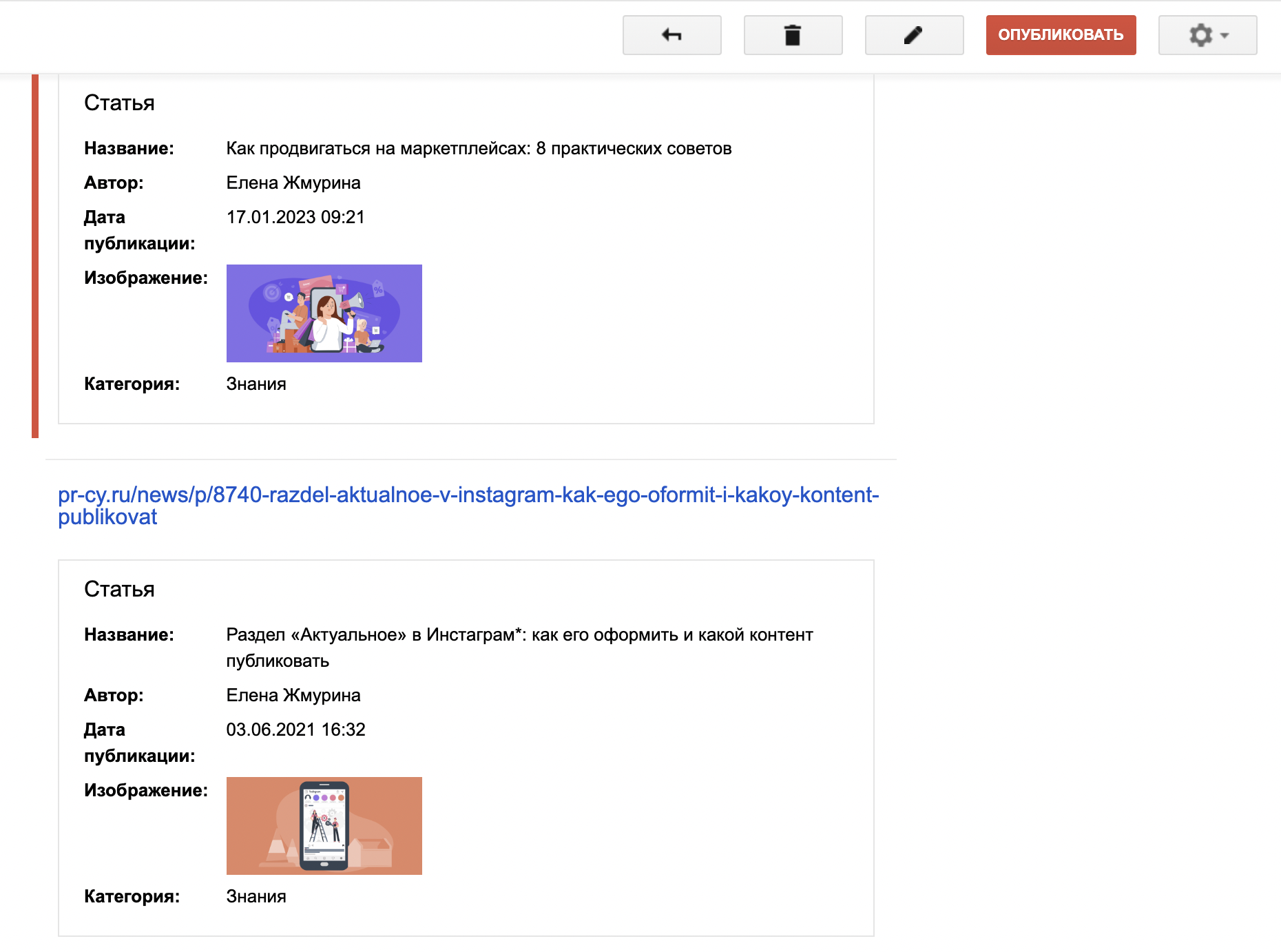Click the Изображение label in the Instagram card
Screen dimensions: 1281x952
pyautogui.click(x=146, y=791)
